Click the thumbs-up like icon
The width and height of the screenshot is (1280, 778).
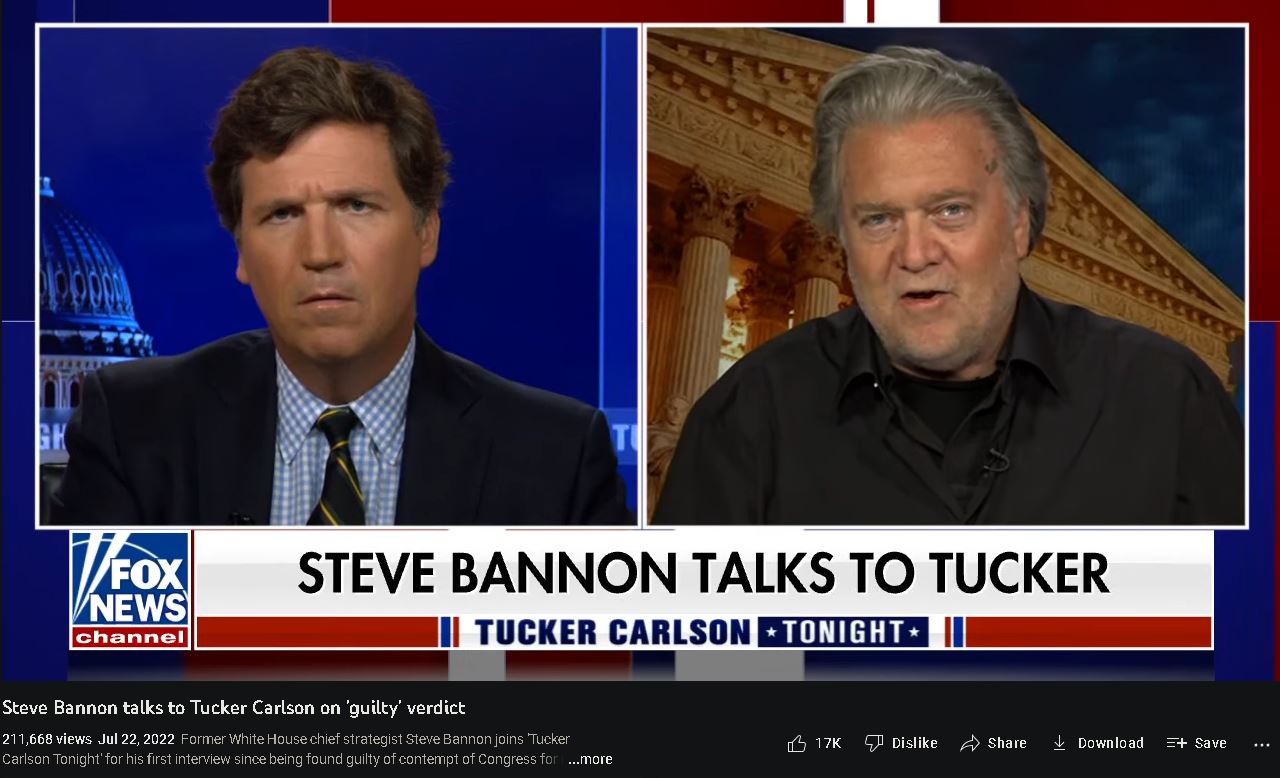tap(796, 743)
